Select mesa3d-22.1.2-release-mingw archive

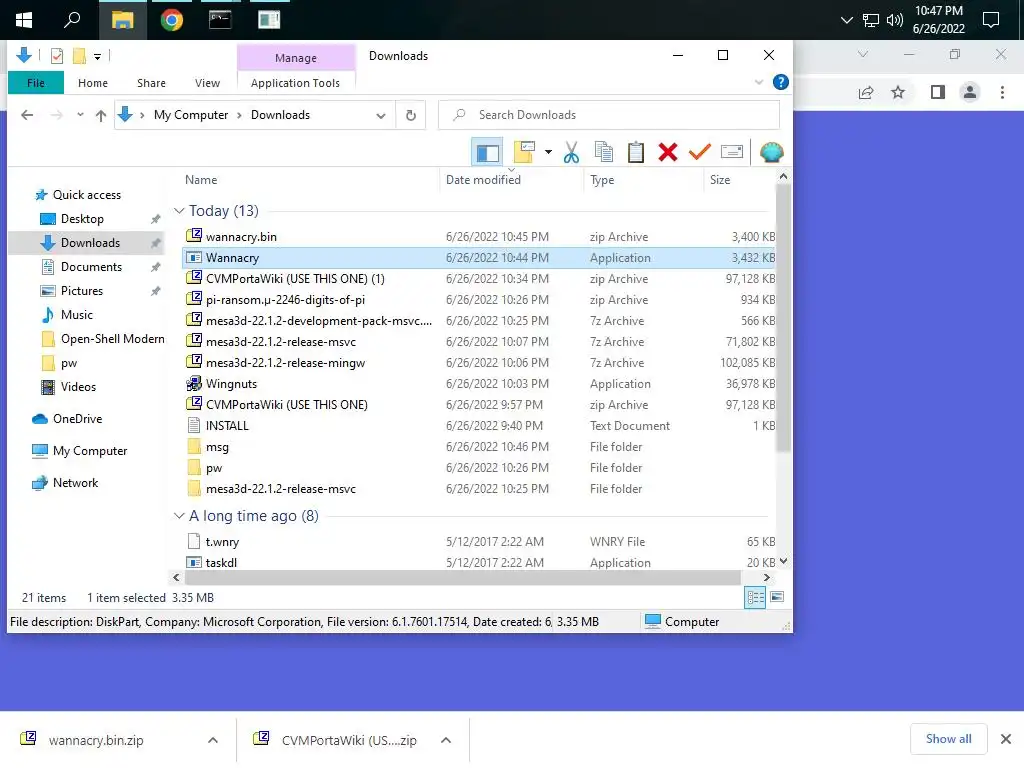click(x=479, y=362)
